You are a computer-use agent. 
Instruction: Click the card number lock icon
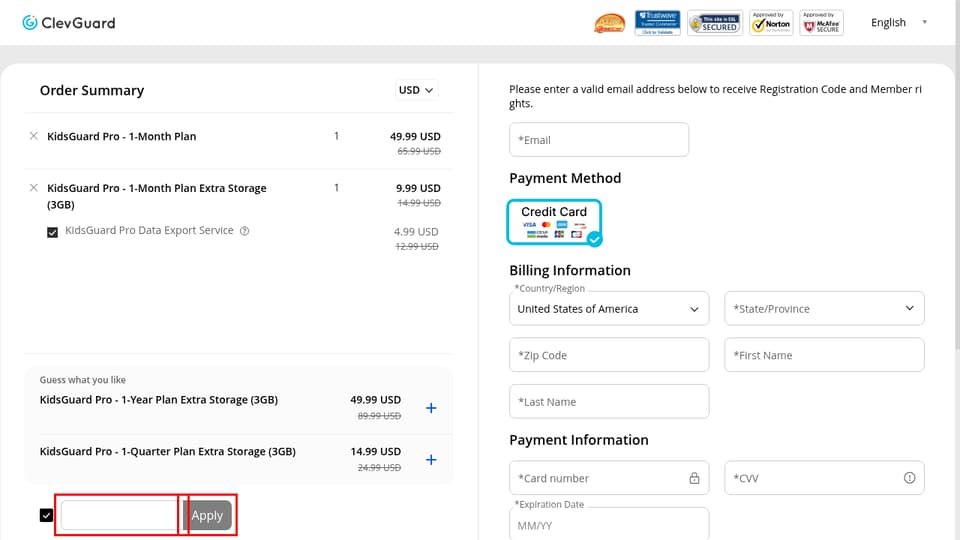[x=694, y=478]
